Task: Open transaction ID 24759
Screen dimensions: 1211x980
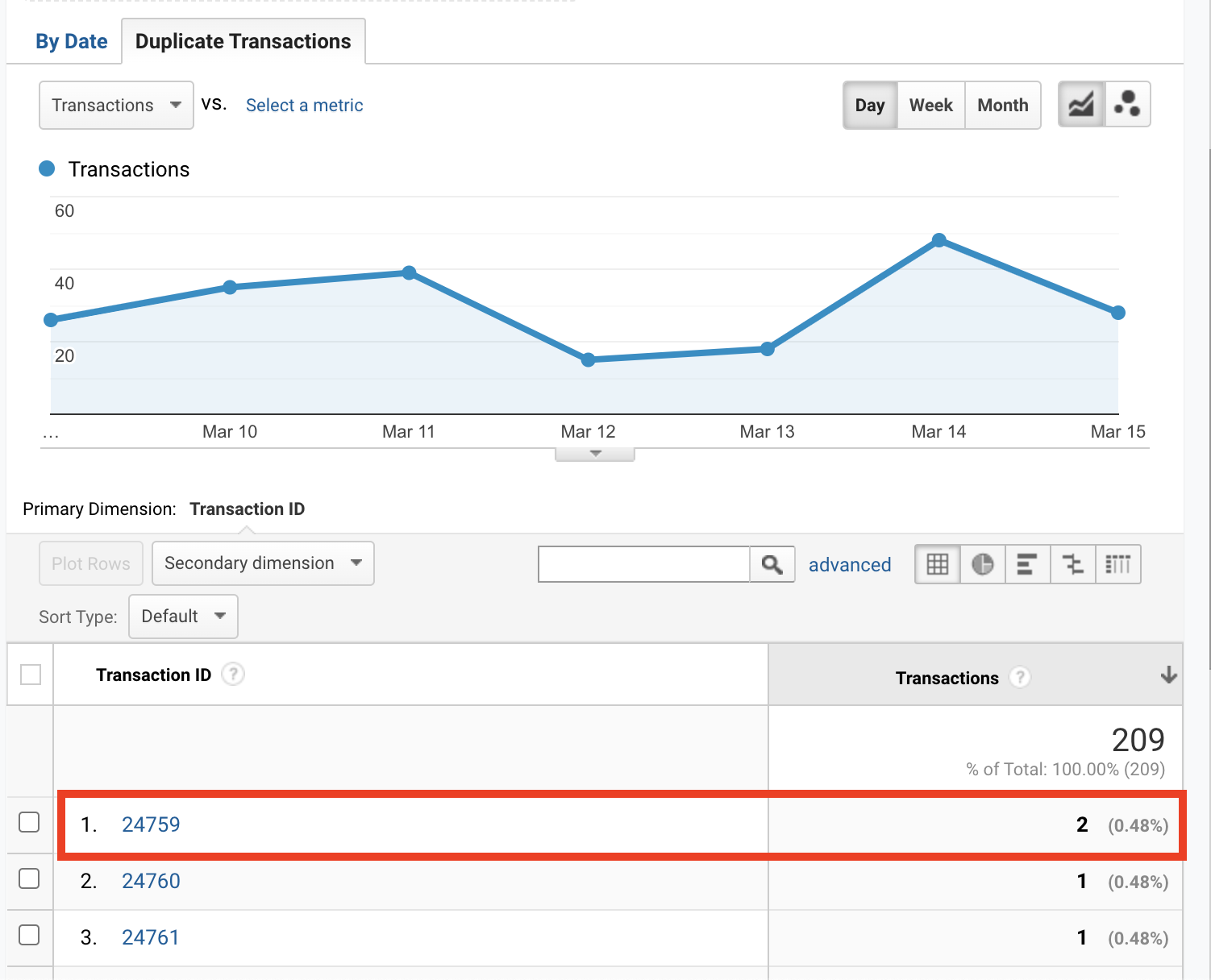Action: pos(151,824)
